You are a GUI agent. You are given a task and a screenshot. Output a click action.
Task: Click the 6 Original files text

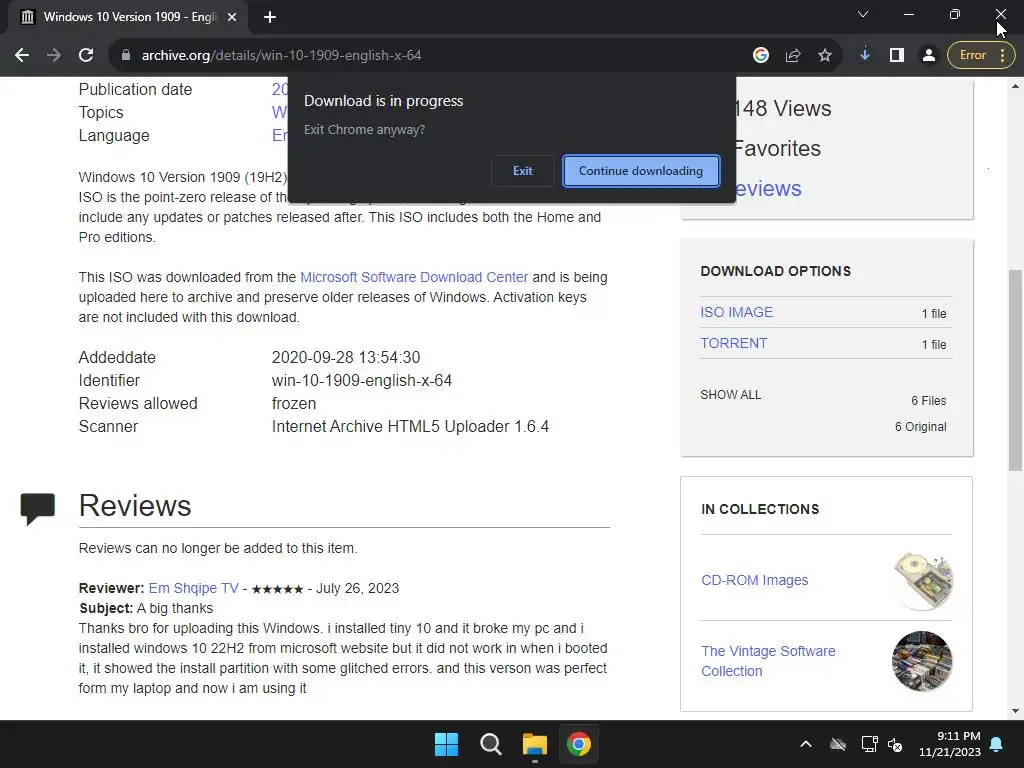pos(920,426)
